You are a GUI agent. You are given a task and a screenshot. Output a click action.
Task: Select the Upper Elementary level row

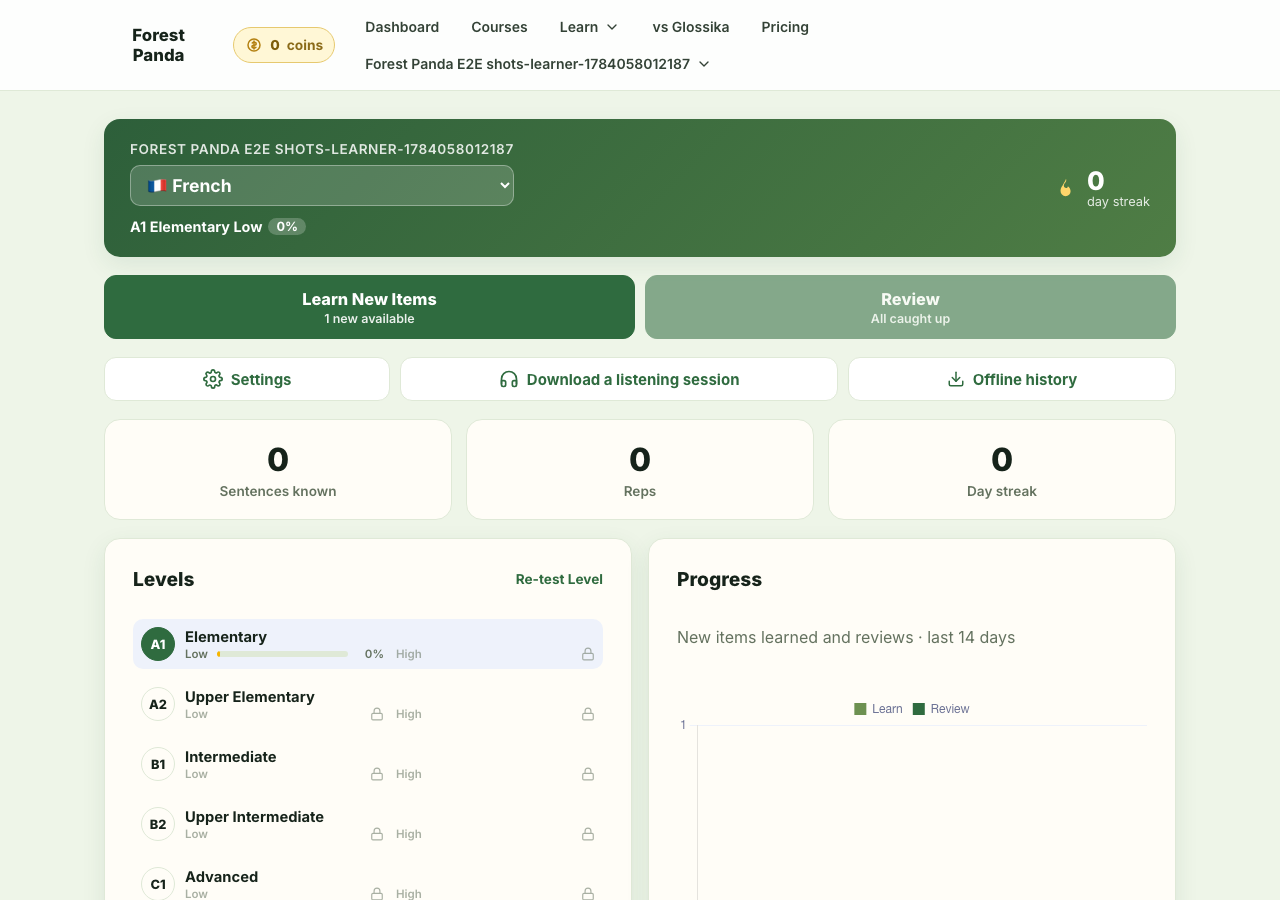coord(368,704)
